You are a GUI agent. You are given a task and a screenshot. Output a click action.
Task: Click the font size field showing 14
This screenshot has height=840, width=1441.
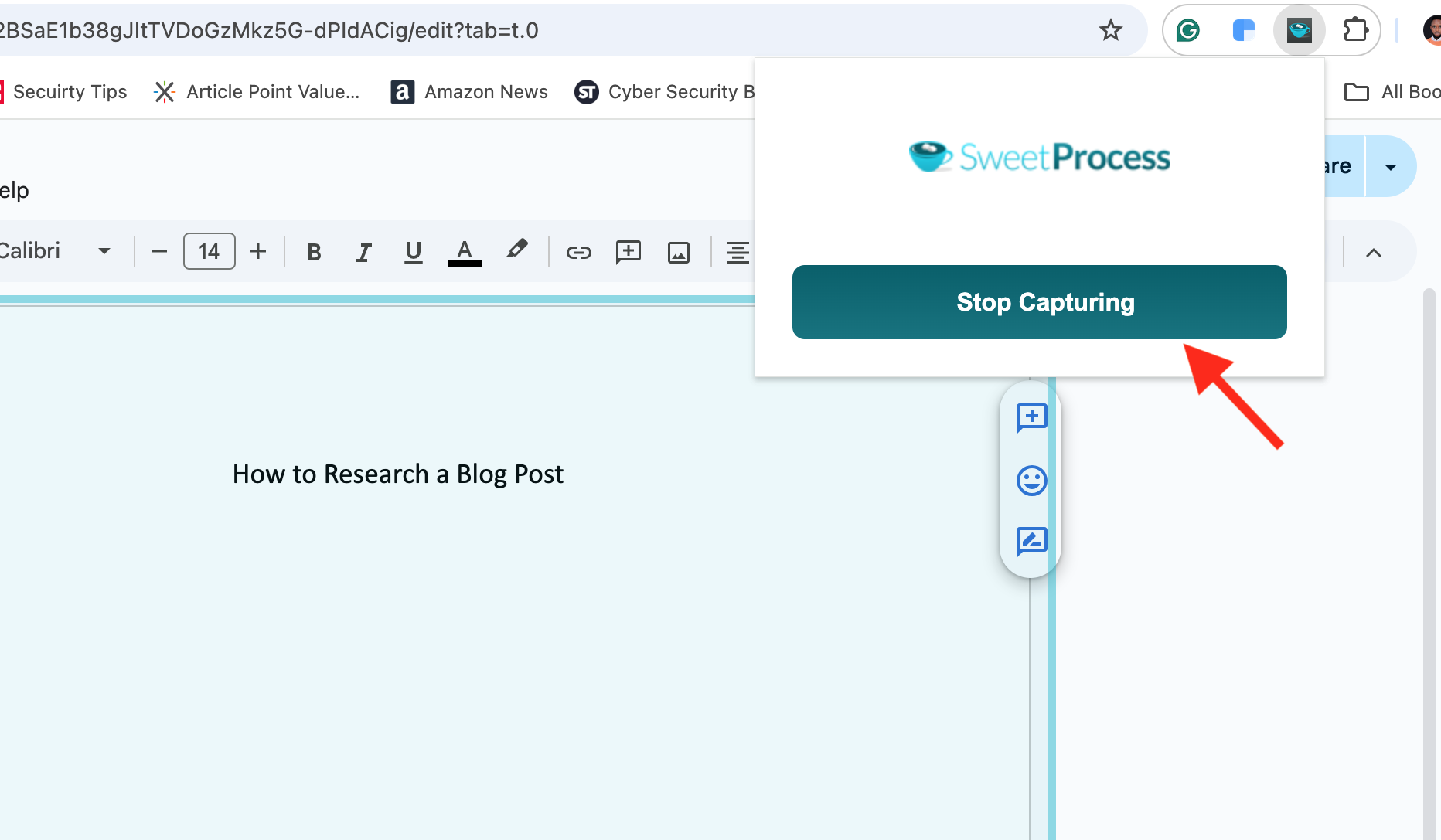(209, 251)
